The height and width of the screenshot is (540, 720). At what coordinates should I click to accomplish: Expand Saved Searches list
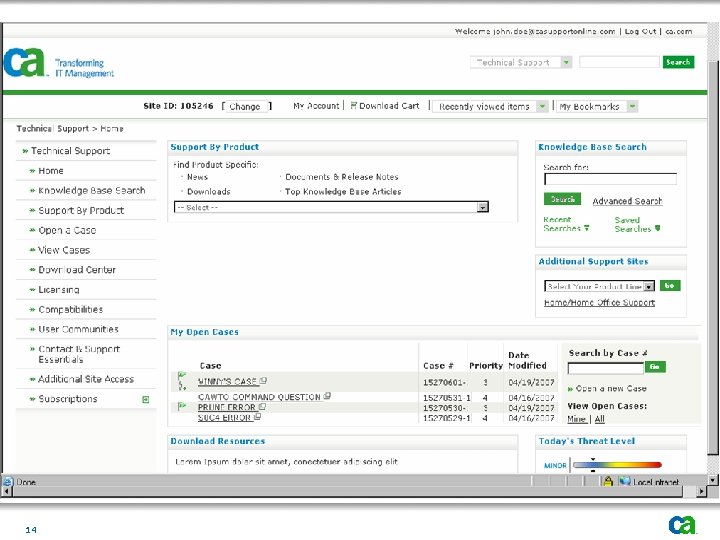tap(637, 225)
